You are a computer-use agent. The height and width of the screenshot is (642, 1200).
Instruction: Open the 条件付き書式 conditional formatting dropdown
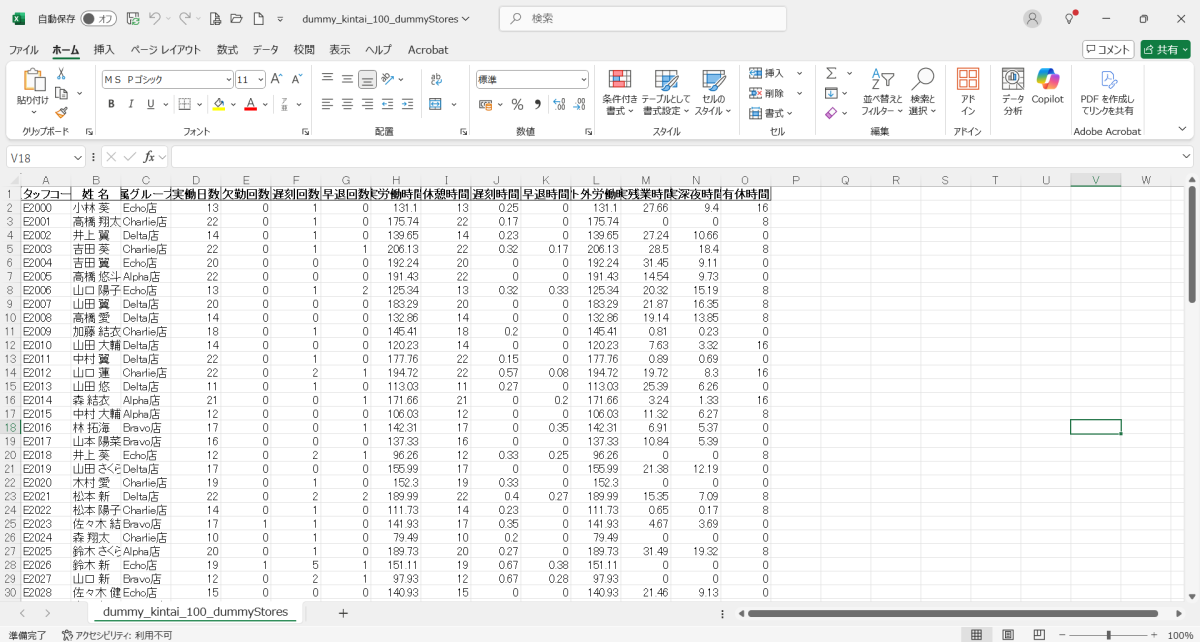620,92
